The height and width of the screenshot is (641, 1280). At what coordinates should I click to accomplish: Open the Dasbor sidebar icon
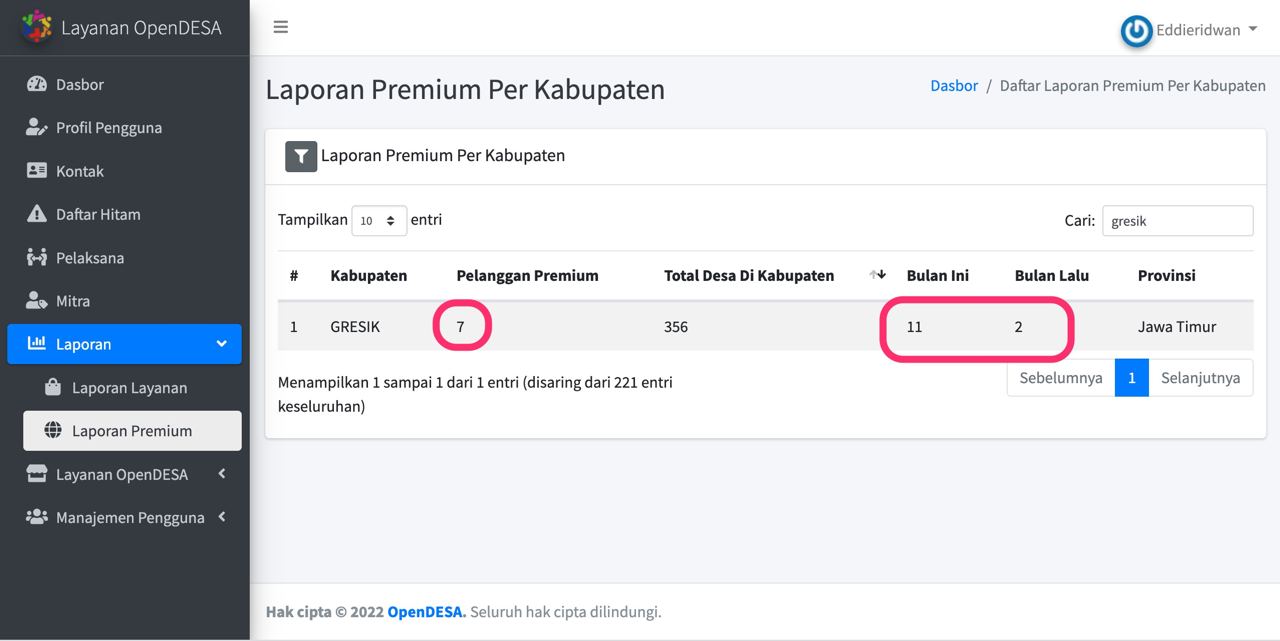39,84
